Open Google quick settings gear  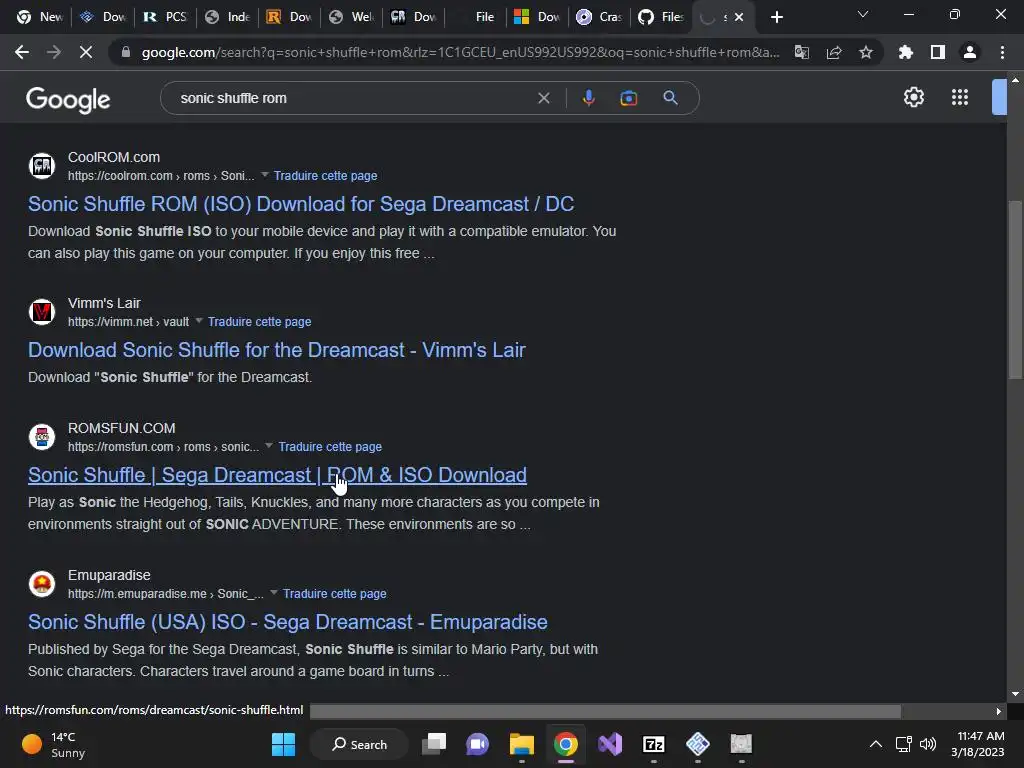click(x=914, y=97)
